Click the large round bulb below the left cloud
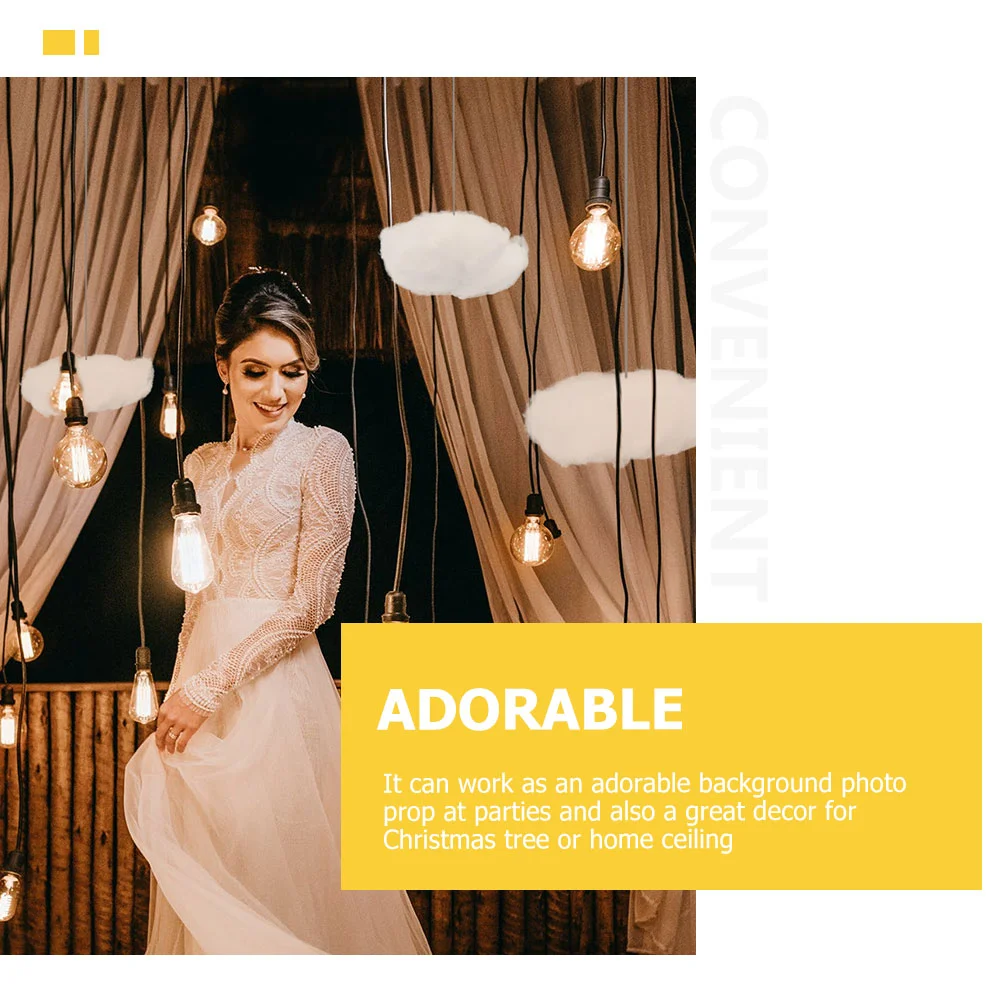This screenshot has width=1002, height=1002. (79, 454)
